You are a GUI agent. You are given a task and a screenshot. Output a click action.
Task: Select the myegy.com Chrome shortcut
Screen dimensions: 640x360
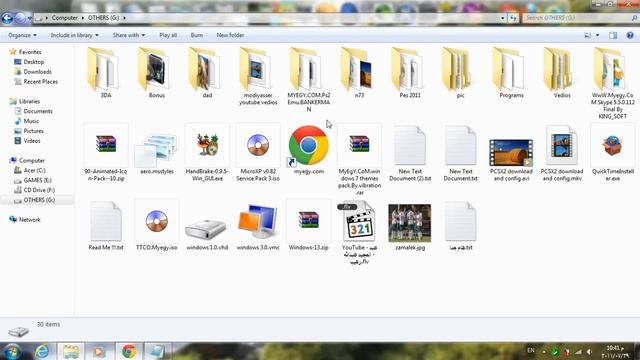point(309,149)
